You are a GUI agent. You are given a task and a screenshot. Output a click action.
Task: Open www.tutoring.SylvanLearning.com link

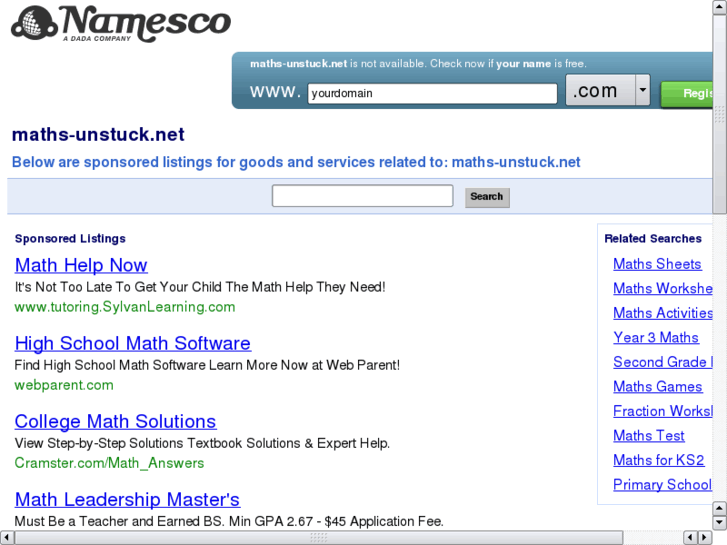coord(125,307)
